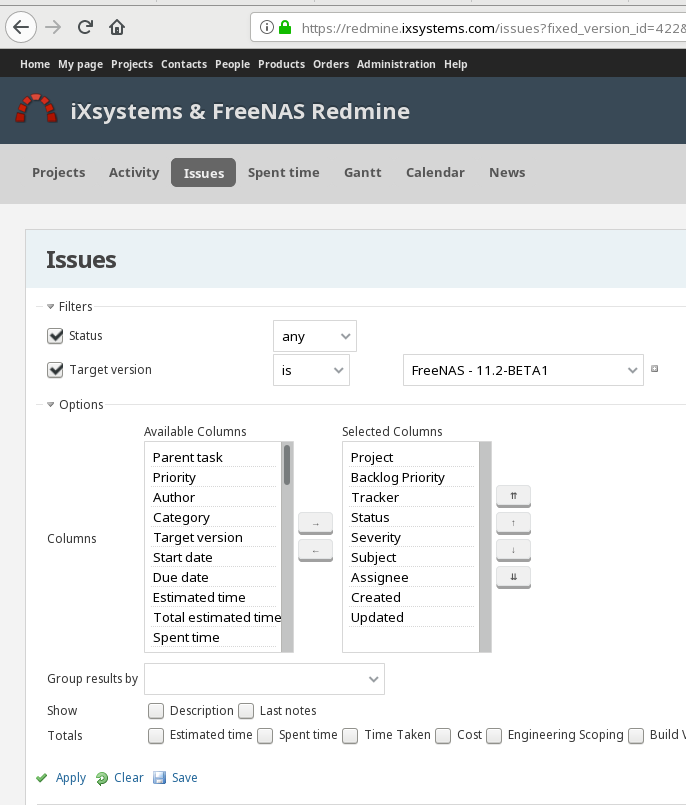Click the blue floppy disk Save icon
The width and height of the screenshot is (686, 805).
[x=160, y=778]
